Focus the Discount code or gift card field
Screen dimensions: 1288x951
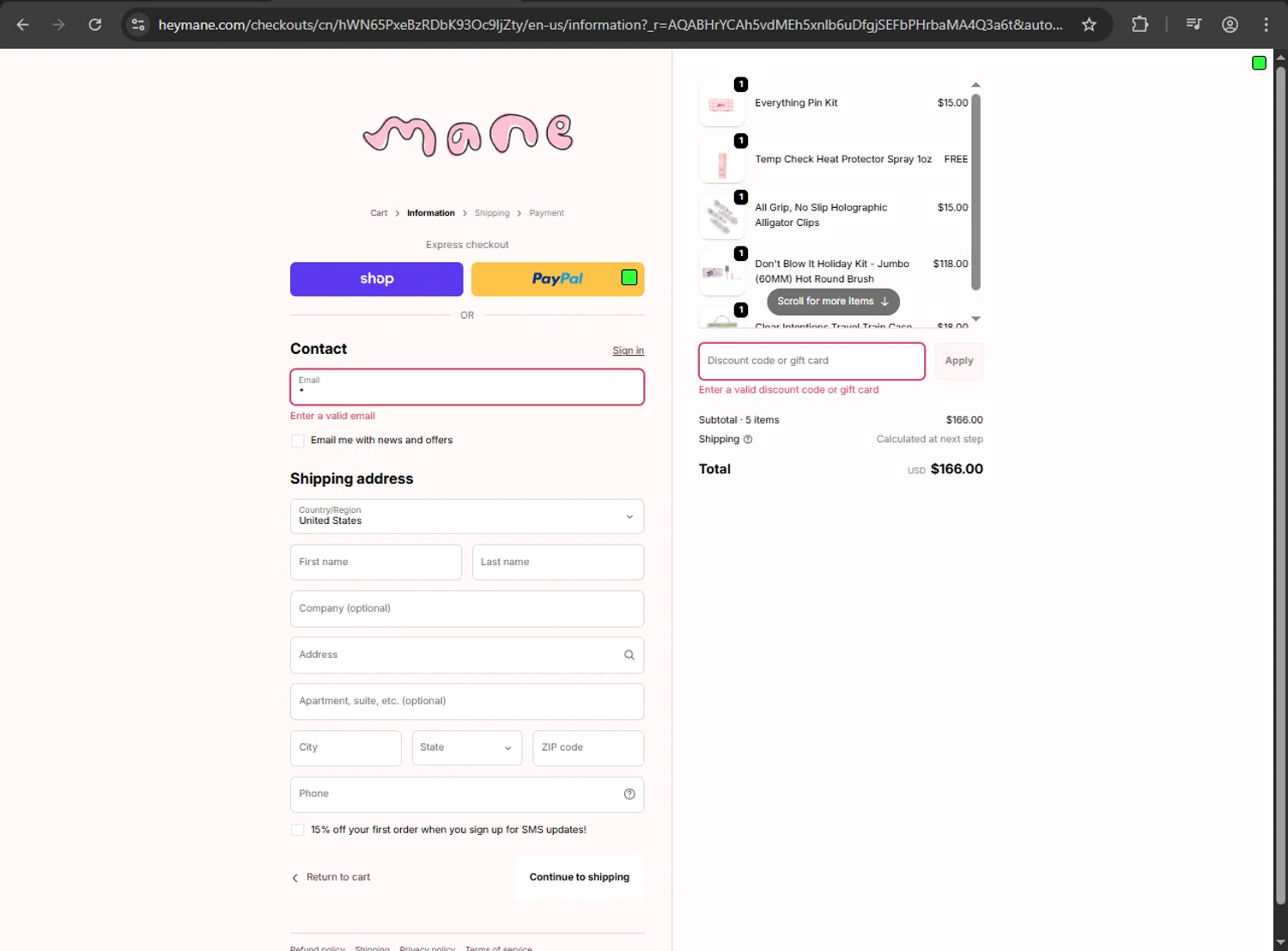811,362
